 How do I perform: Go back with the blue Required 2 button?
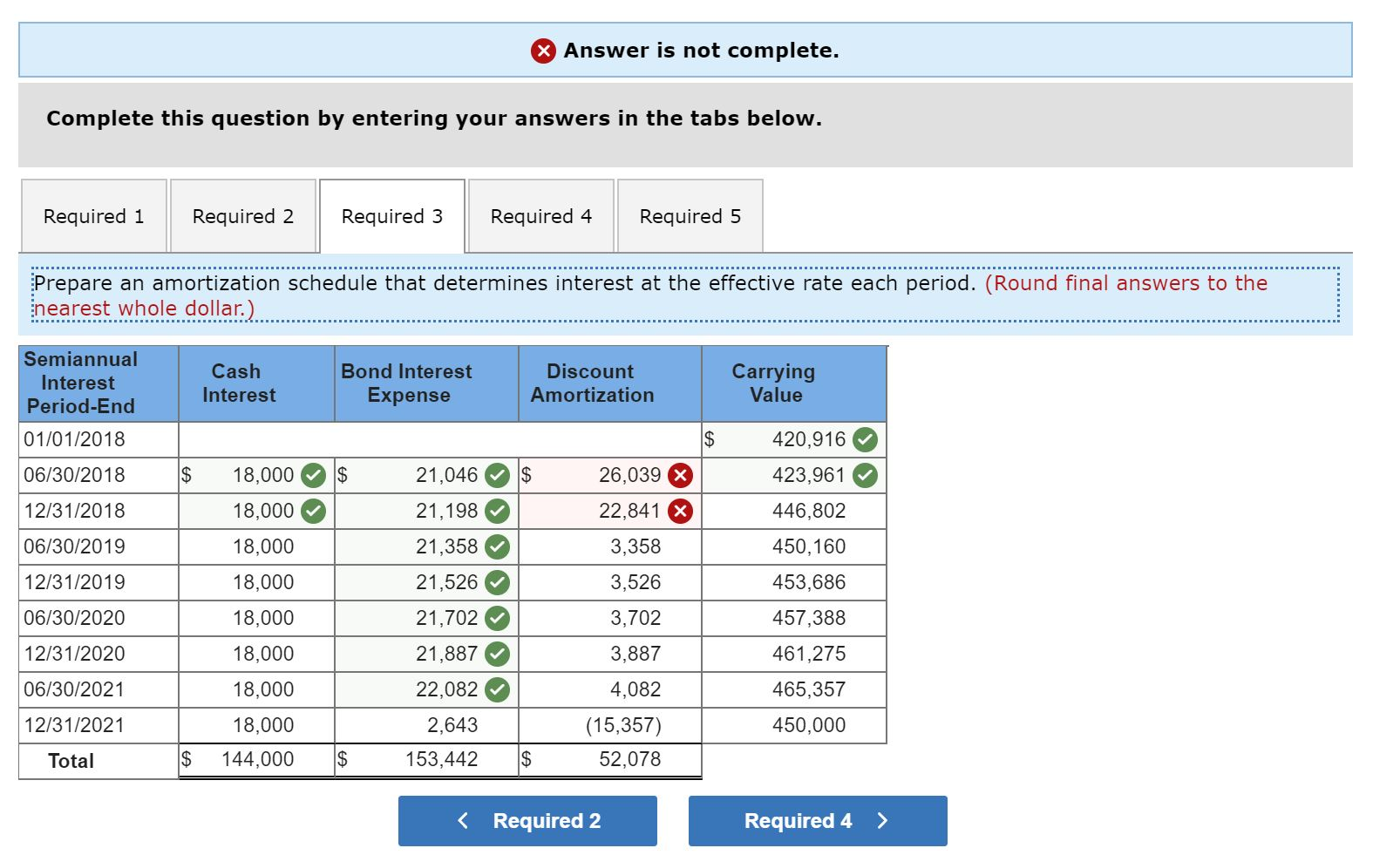[x=527, y=821]
